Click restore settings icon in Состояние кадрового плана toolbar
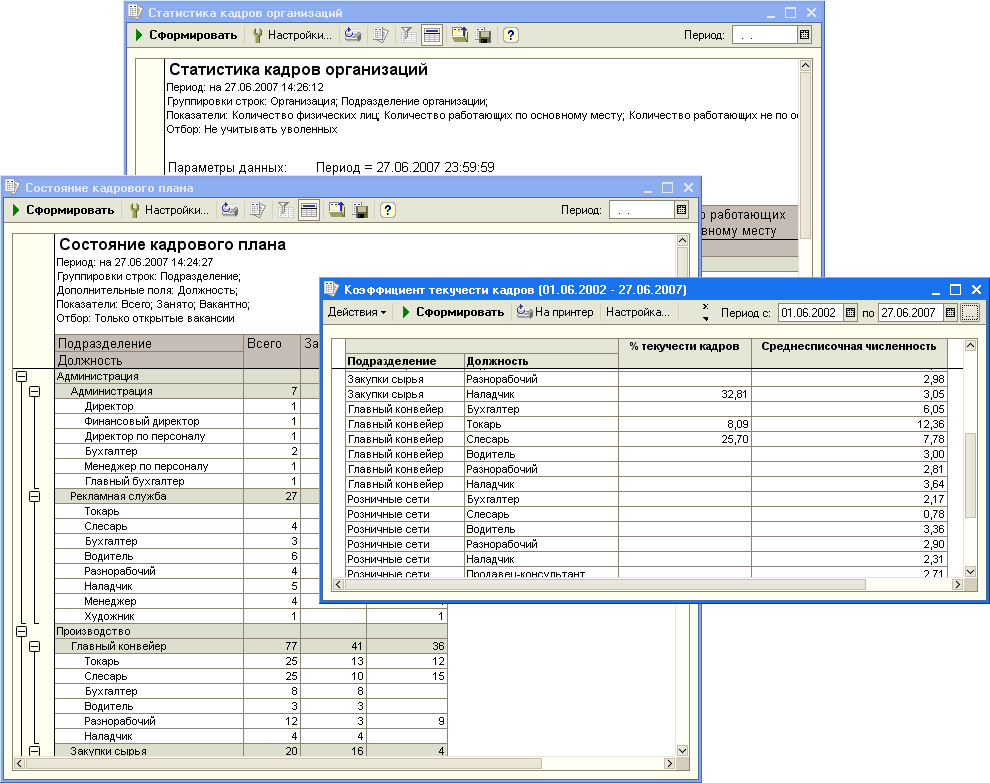990x783 pixels. 337,210
